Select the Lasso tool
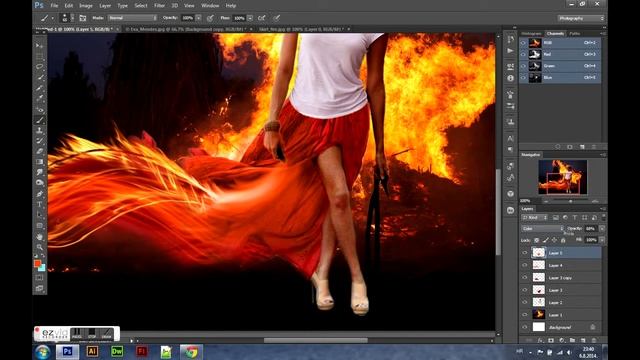Viewport: 640px width, 360px height. point(40,67)
